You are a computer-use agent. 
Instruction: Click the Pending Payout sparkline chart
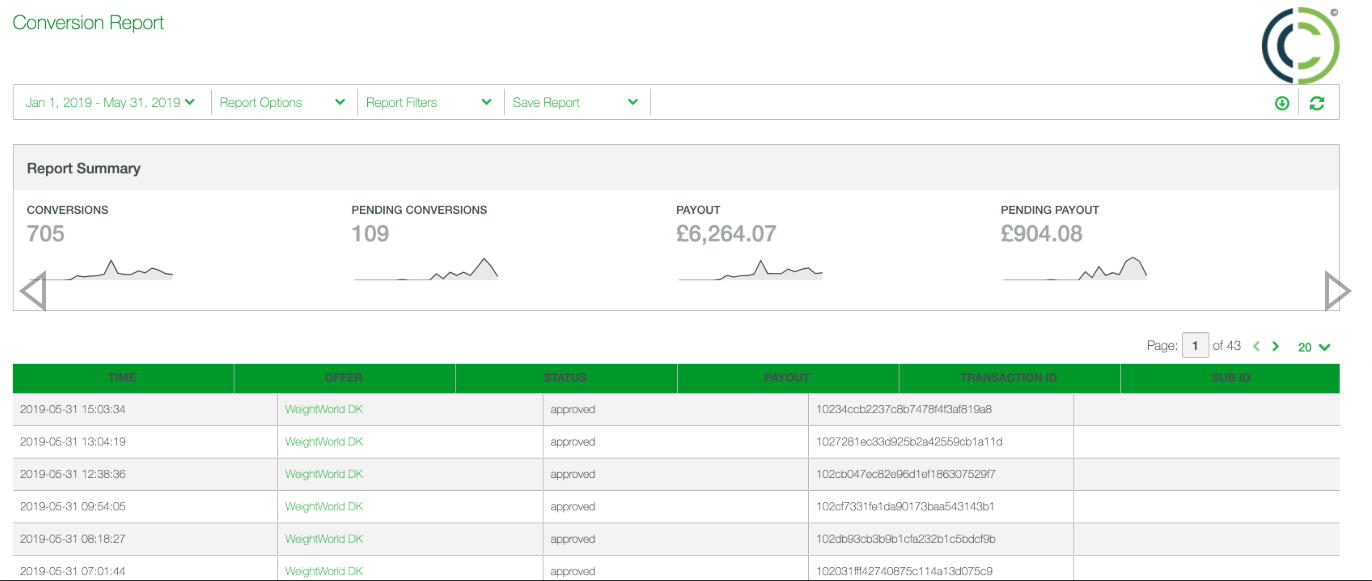(1075, 268)
